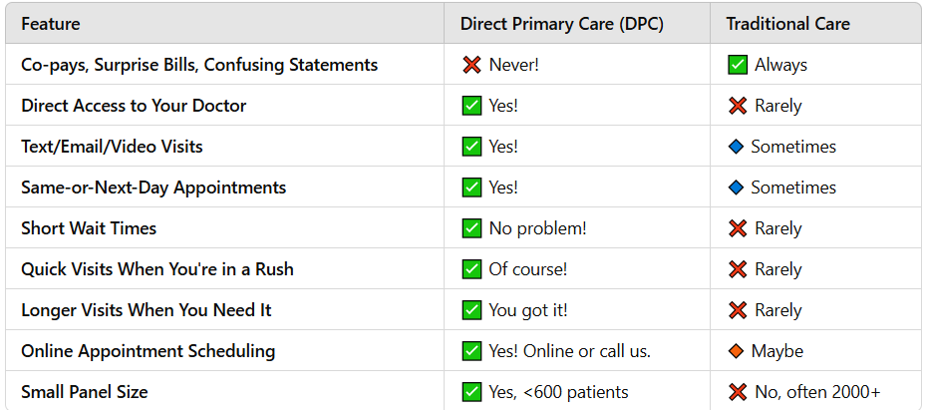Viewport: 925px width, 410px height.
Task: Click green checkmark beside You got it!
Action: coord(471,310)
